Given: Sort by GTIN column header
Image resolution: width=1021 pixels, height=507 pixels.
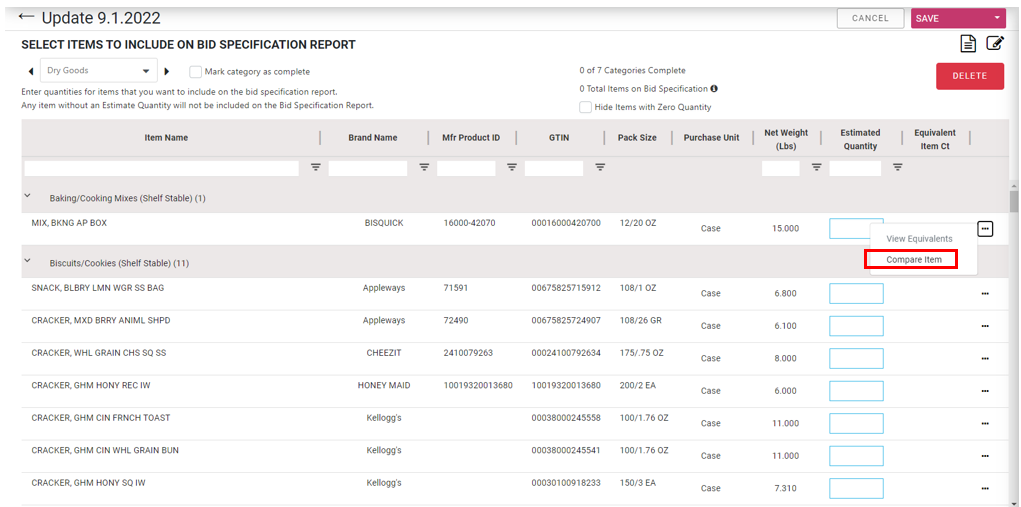Looking at the screenshot, I should (x=560, y=137).
